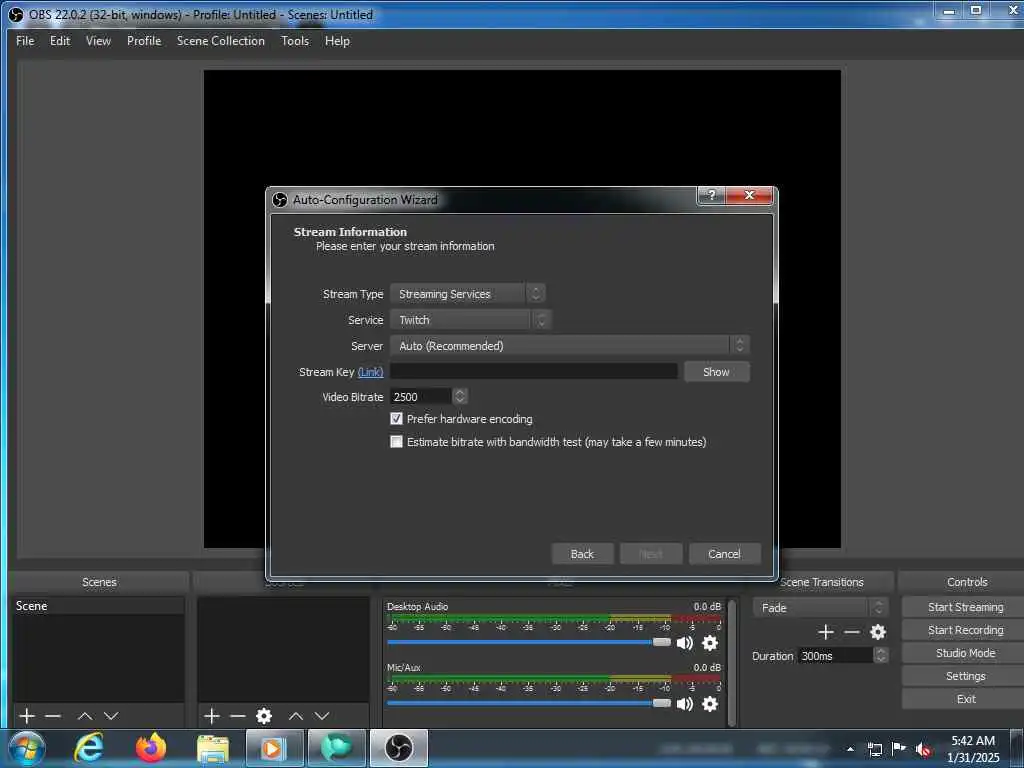
Task: Add a new source with plus icon
Action: point(212,716)
